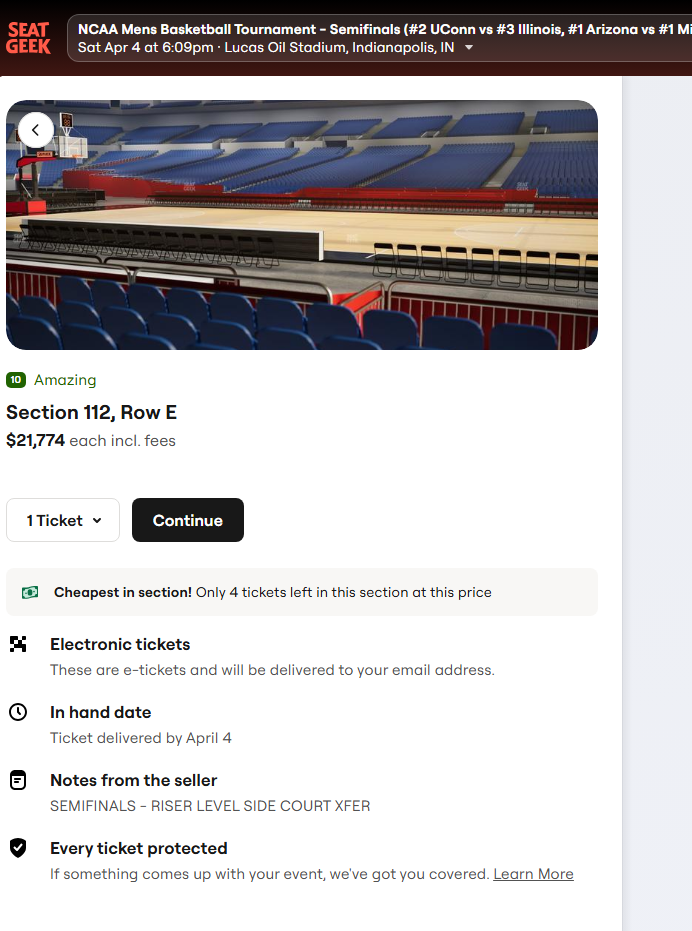Click the Electronic tickets QR icon
Viewport: 692px width, 931px height.
[x=18, y=644]
